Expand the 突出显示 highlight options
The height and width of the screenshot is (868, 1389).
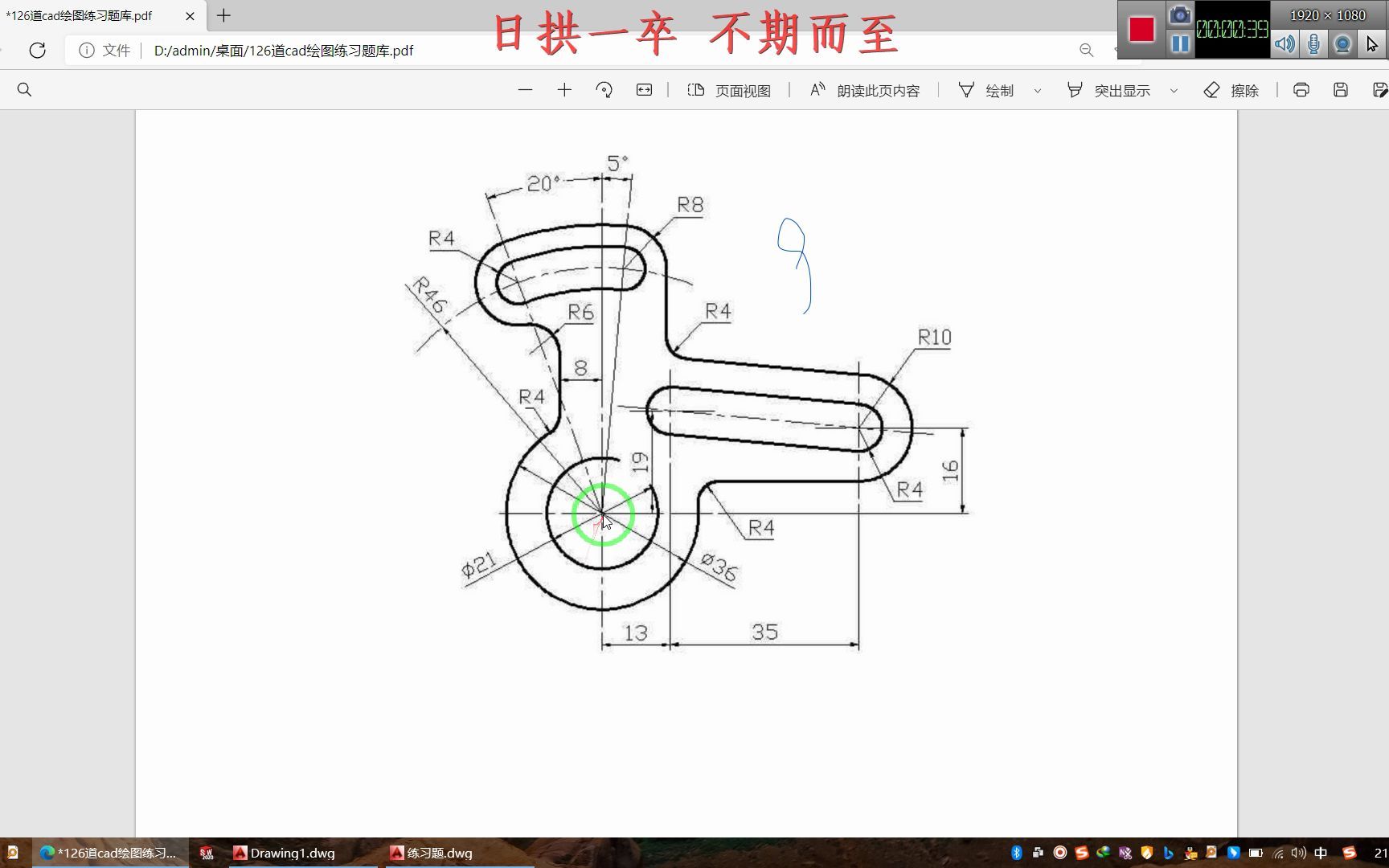[1174, 90]
